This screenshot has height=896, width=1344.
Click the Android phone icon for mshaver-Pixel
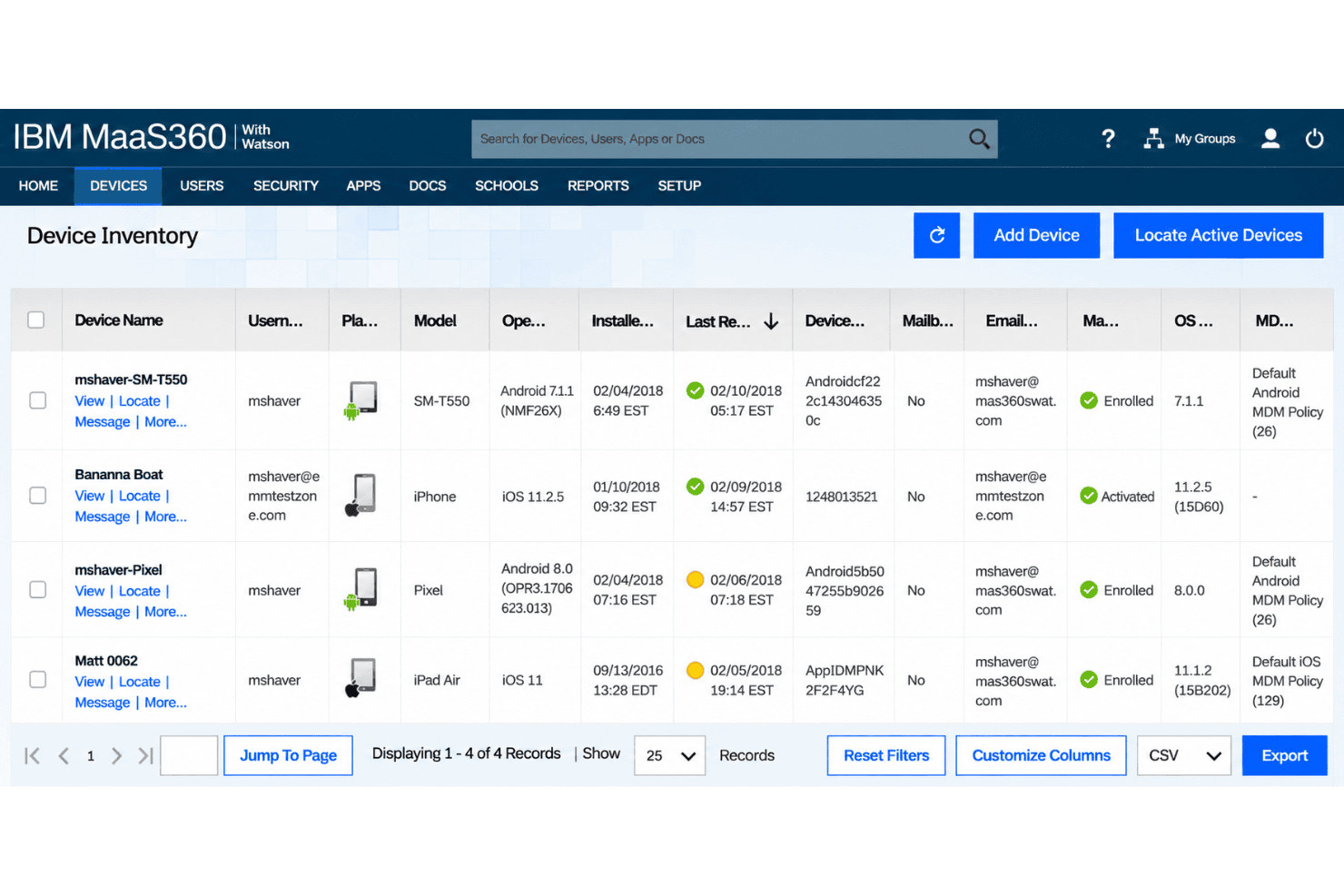pyautogui.click(x=361, y=589)
